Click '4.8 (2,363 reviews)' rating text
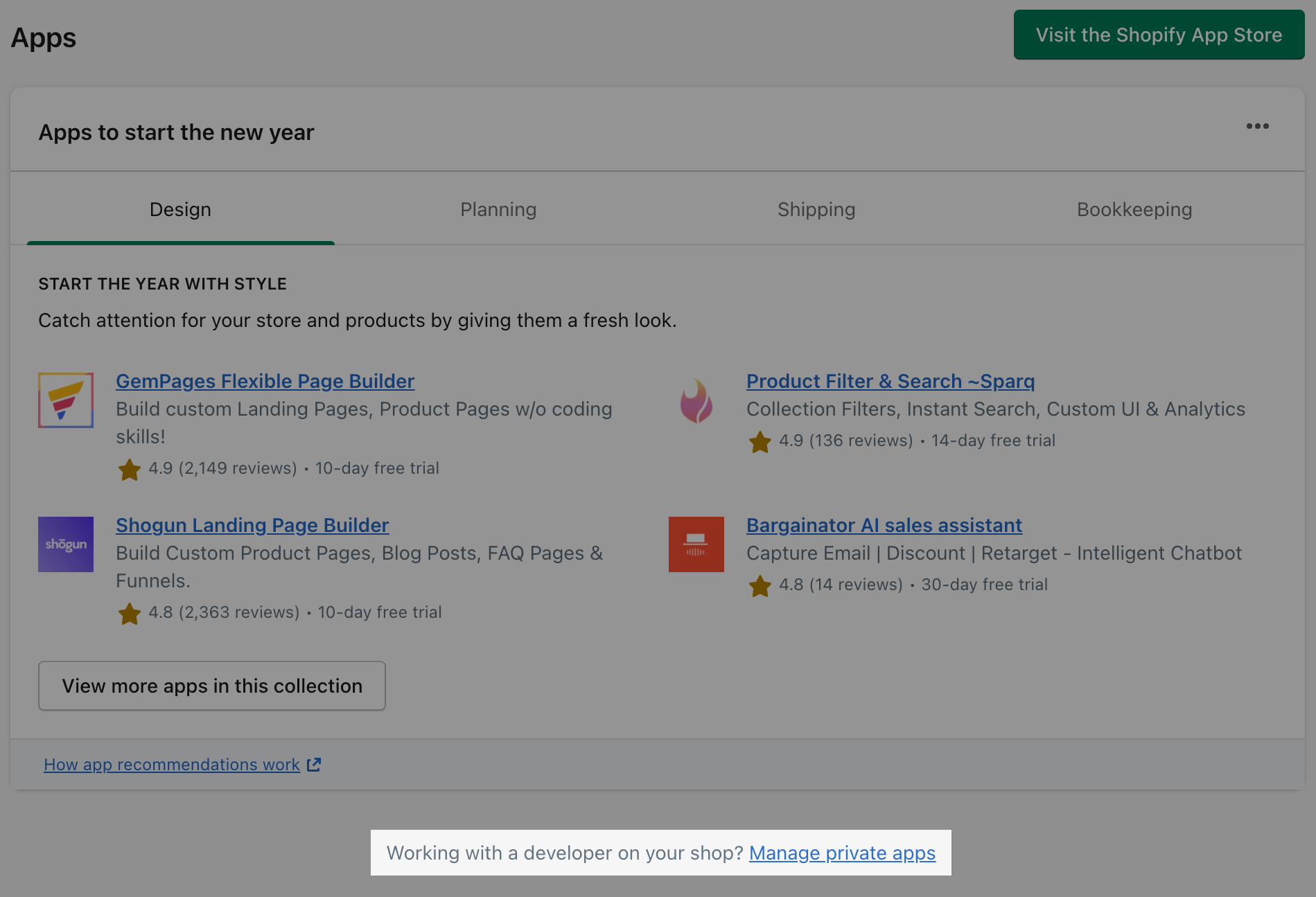Image resolution: width=1316 pixels, height=897 pixels. coord(224,612)
